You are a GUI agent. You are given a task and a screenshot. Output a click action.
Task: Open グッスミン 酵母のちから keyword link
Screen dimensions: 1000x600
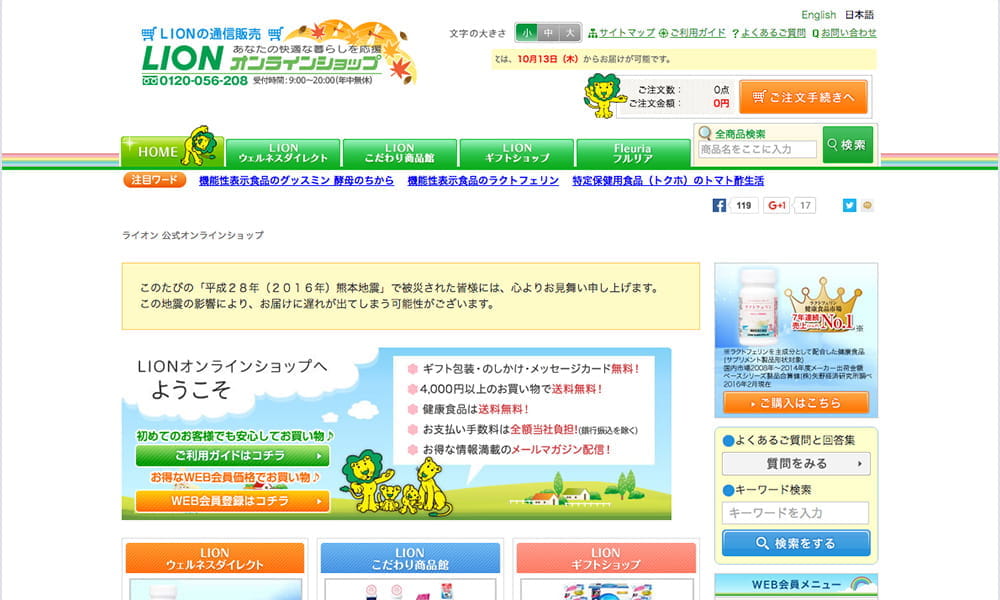(x=297, y=180)
